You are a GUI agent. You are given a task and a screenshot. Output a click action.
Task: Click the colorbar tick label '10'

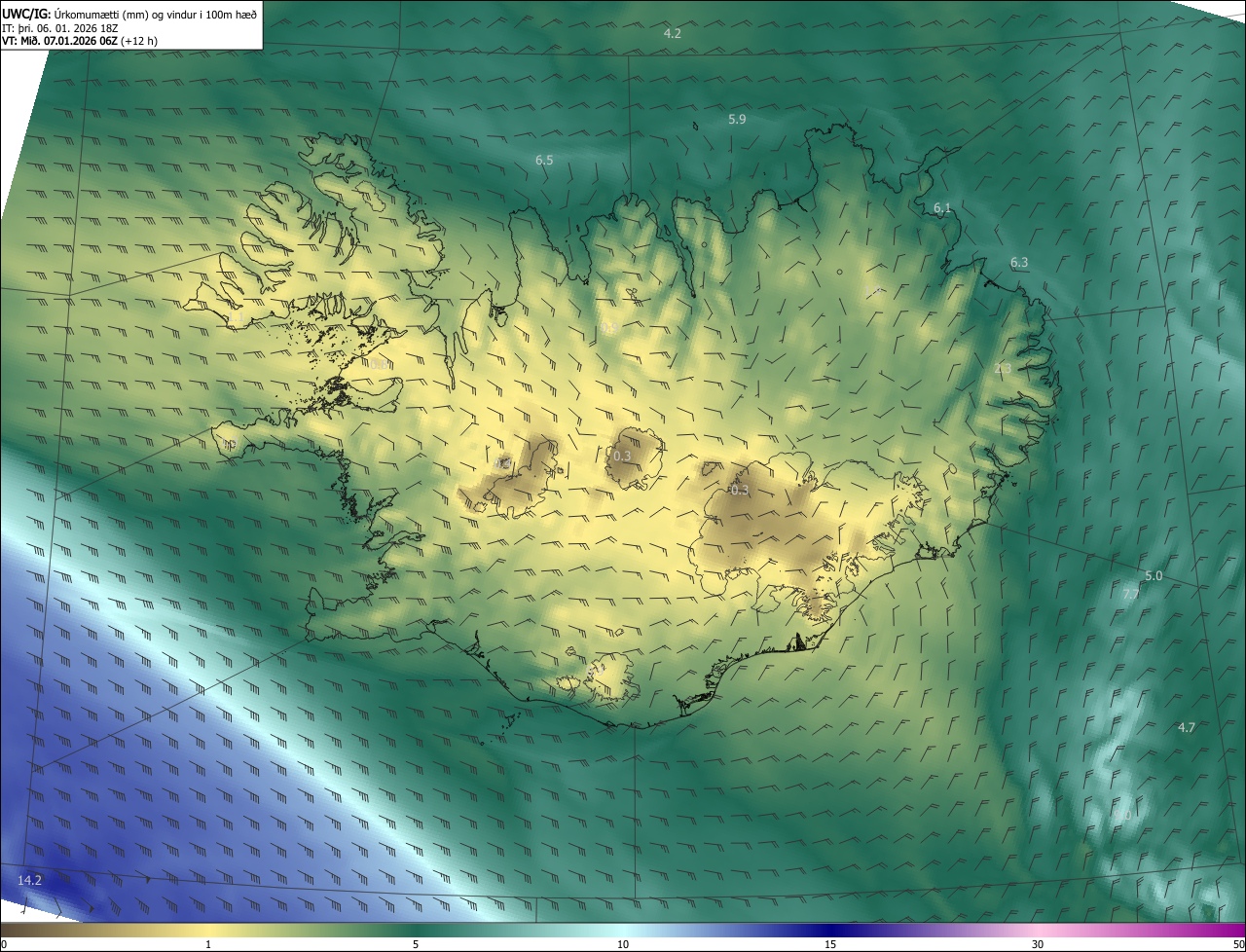coord(623,944)
